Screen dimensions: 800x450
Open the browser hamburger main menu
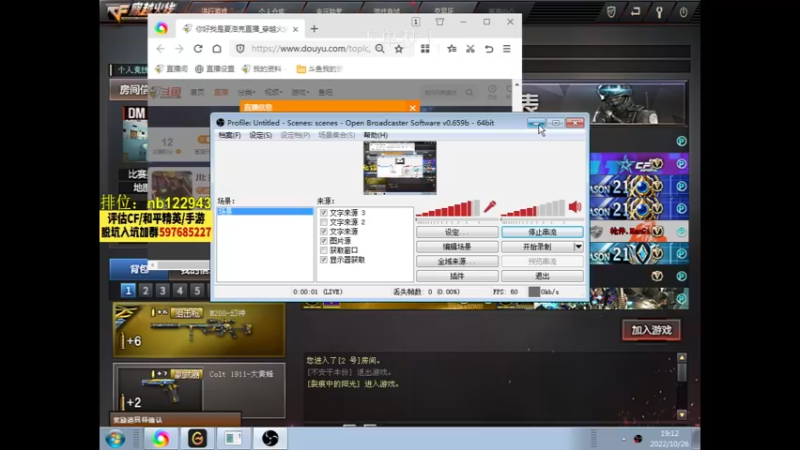507,49
